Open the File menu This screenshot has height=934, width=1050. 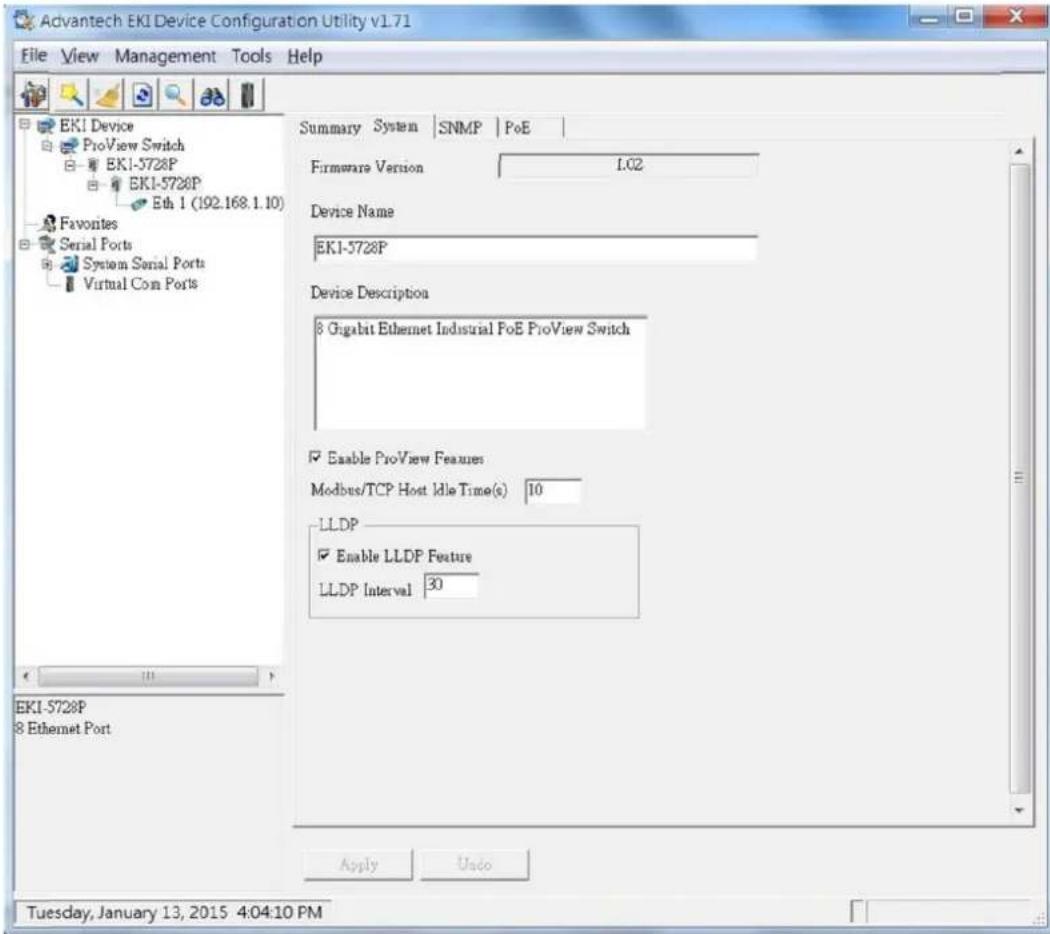coord(34,56)
